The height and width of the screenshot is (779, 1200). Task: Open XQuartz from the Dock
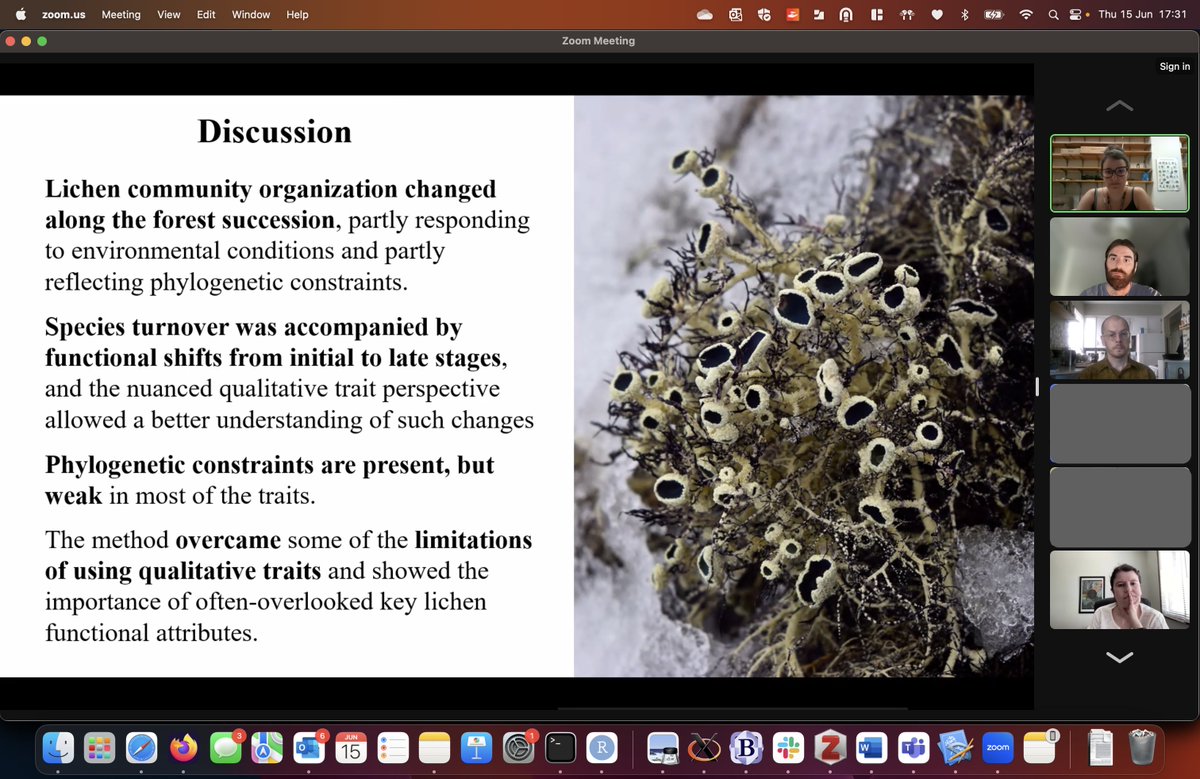coord(705,746)
